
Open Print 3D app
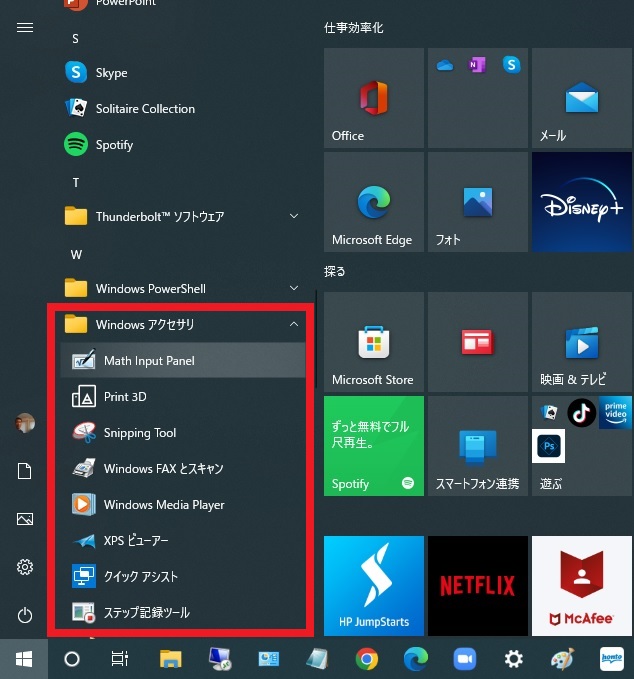point(125,397)
